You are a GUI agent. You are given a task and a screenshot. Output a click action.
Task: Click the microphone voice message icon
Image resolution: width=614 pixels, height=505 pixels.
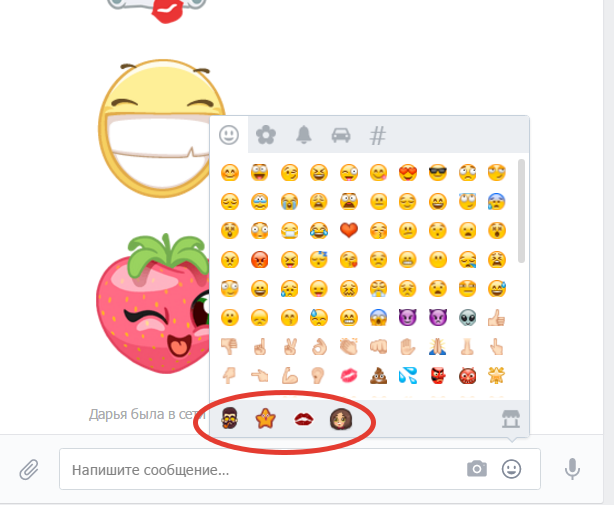572,469
